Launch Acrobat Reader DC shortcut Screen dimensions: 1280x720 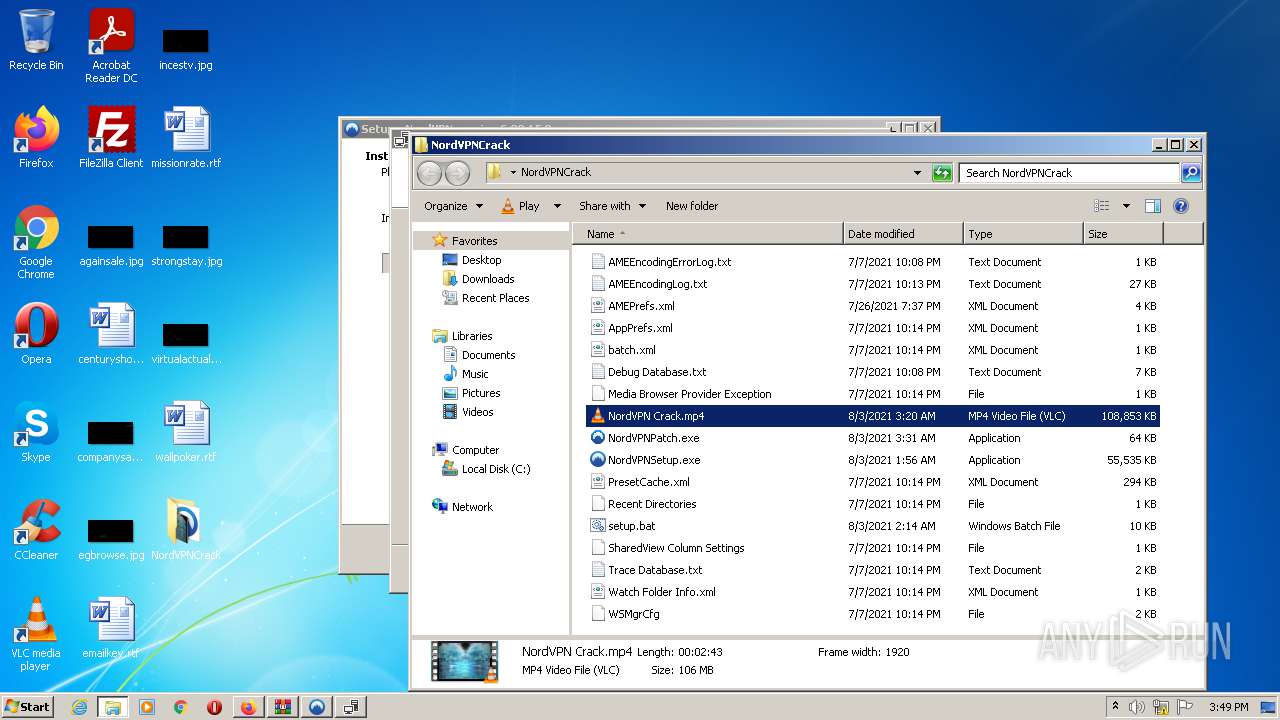pos(111,46)
